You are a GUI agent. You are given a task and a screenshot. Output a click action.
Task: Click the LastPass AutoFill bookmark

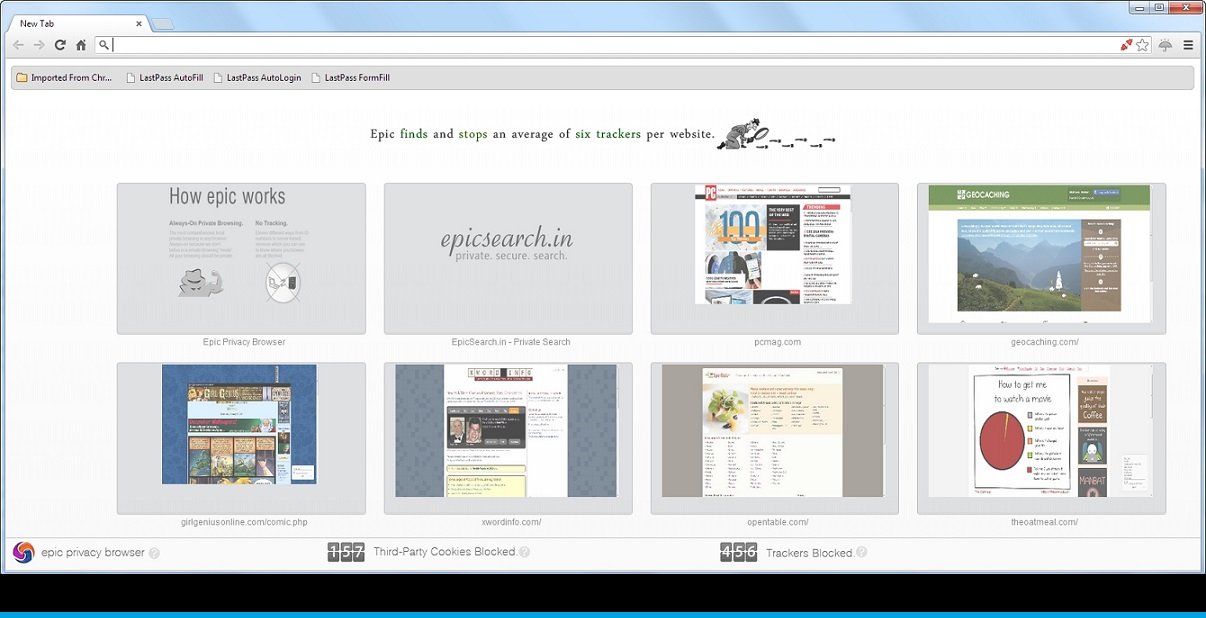click(x=164, y=78)
